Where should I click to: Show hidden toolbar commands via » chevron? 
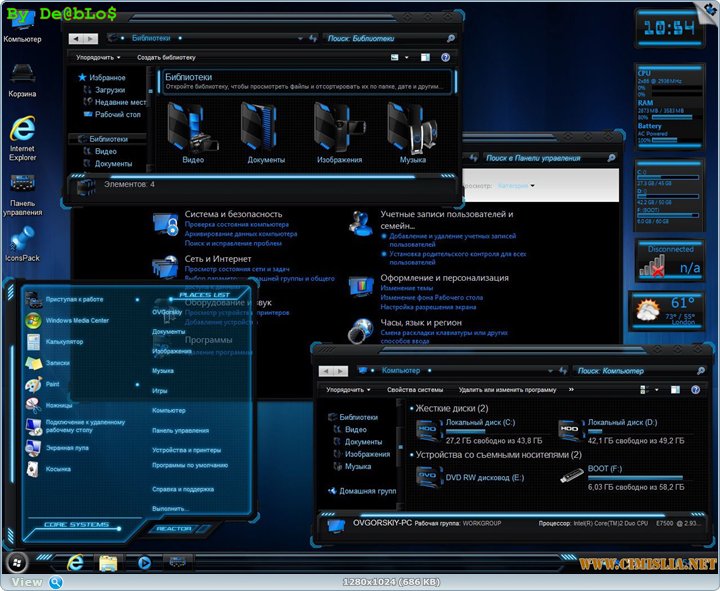coord(571,389)
